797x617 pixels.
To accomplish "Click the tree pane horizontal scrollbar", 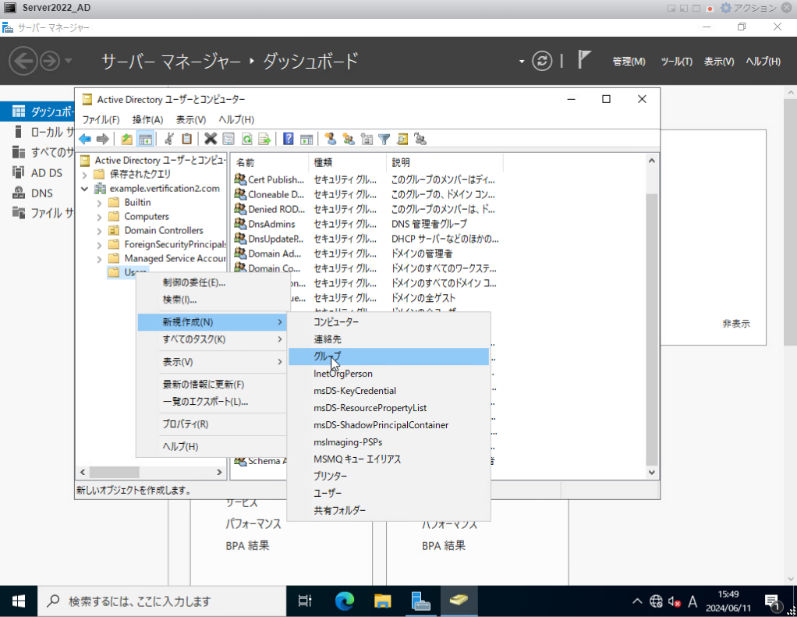I will 114,472.
